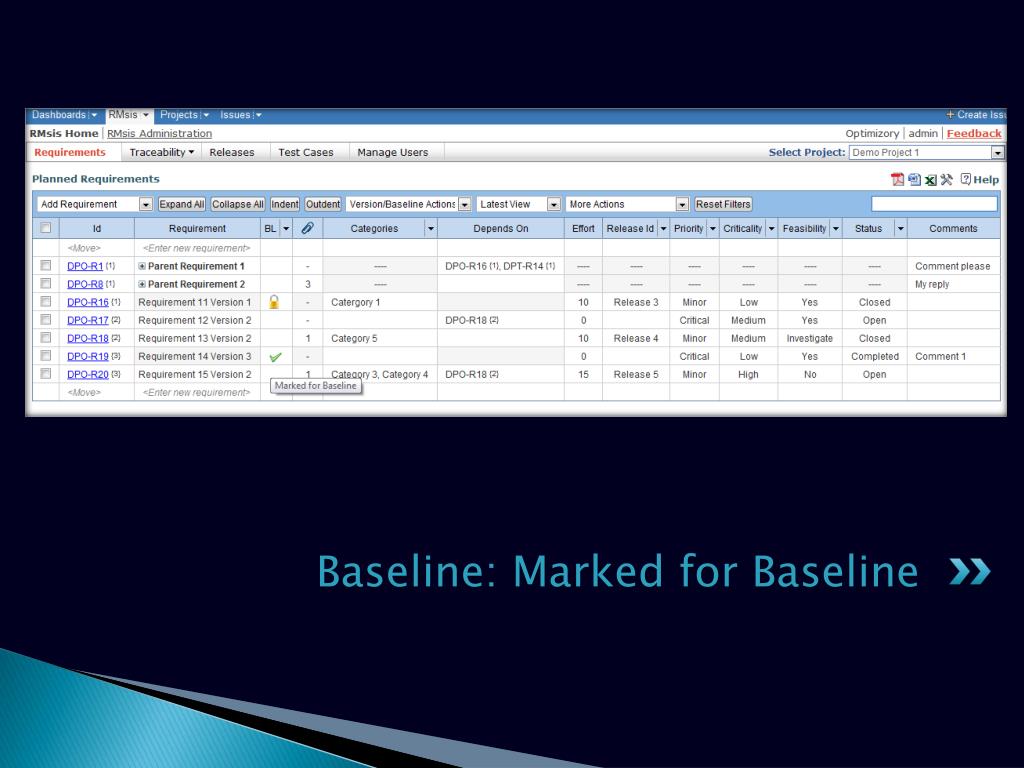Open the Add Requirement dropdown

pos(95,204)
